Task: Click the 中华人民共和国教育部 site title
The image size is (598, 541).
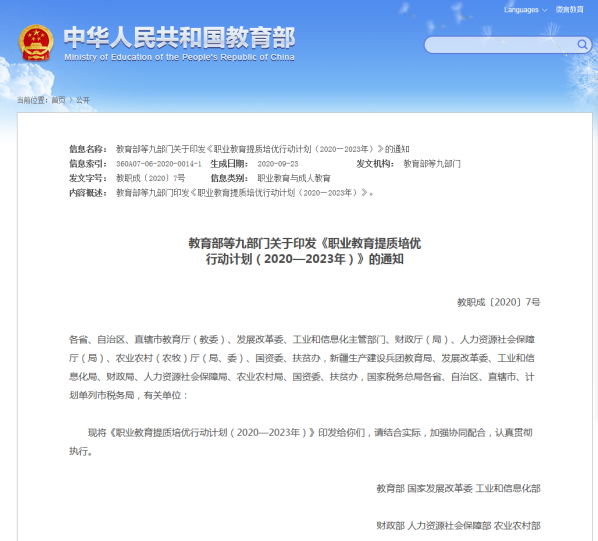Action: pyautogui.click(x=179, y=37)
